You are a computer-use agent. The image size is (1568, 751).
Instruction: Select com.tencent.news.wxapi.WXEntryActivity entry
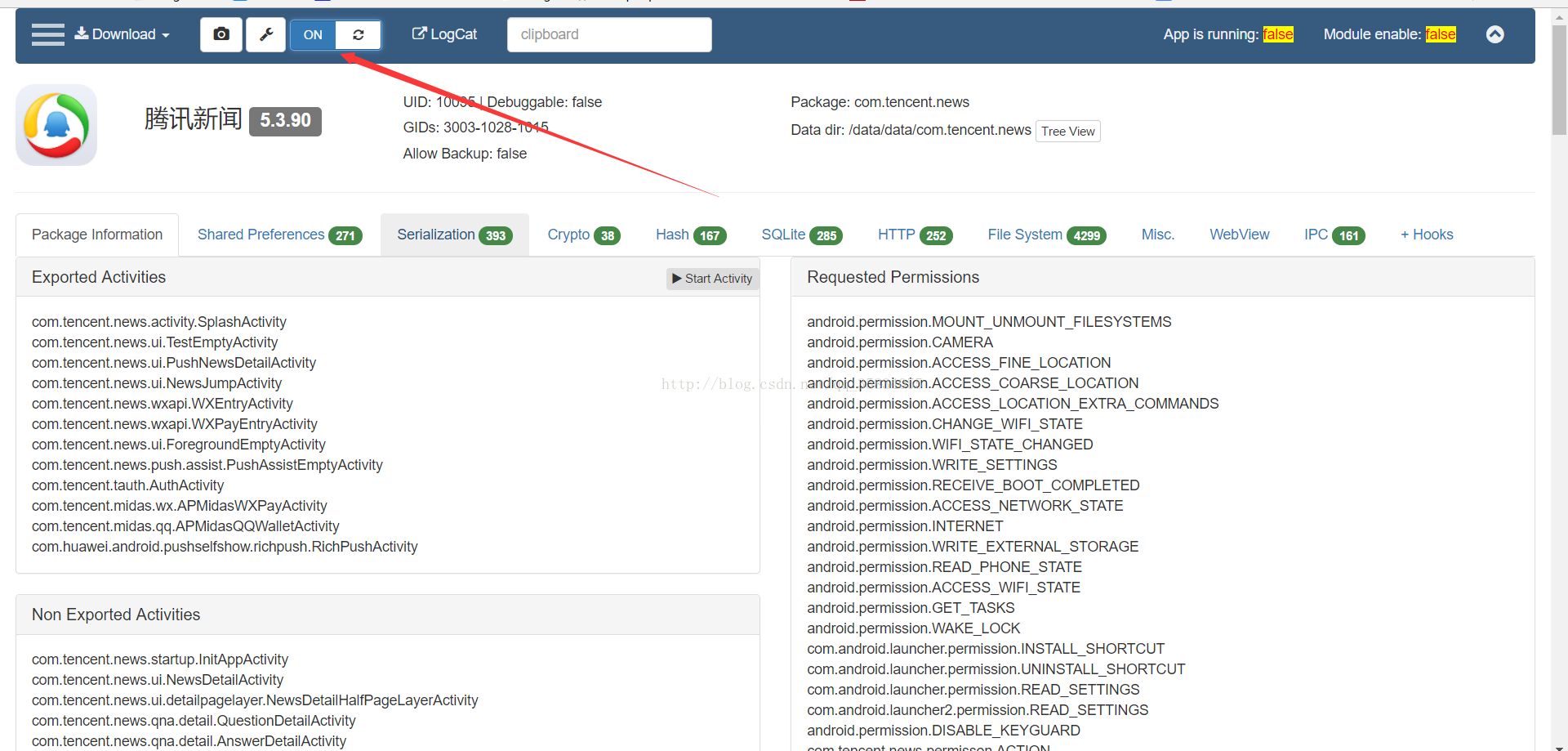point(163,404)
